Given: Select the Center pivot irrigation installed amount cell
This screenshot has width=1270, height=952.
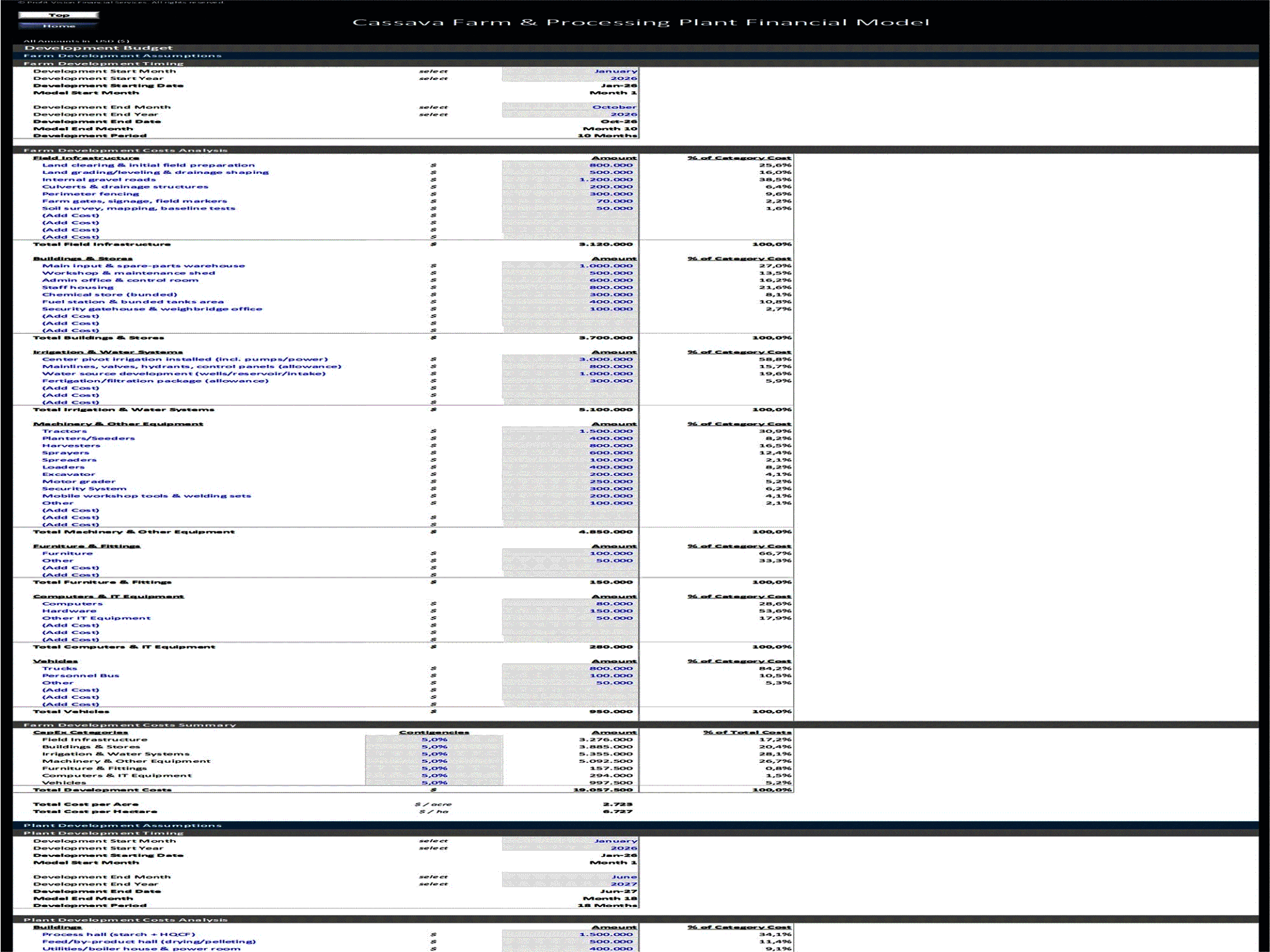Looking at the screenshot, I should 570,360.
